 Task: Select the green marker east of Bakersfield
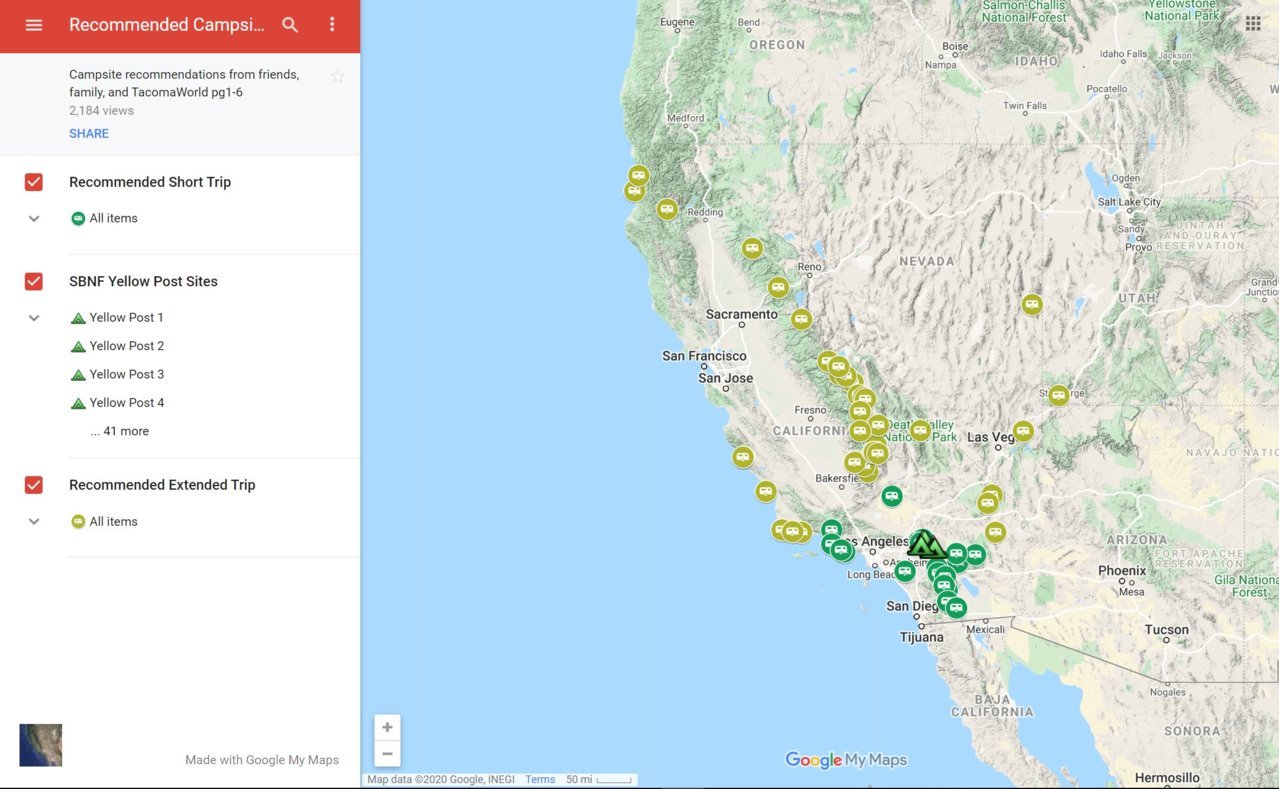892,496
